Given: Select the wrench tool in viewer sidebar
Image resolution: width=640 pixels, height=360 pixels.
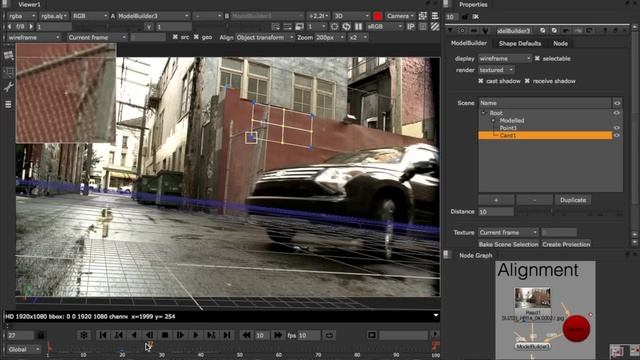Looking at the screenshot, I should pyautogui.click(x=8, y=87).
